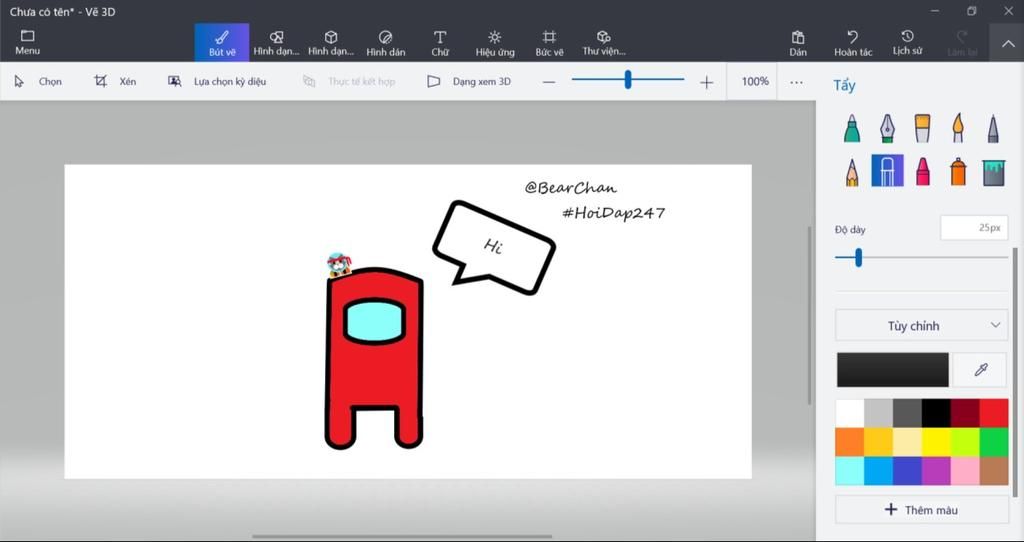The height and width of the screenshot is (542, 1024).
Task: Pick the black color swatch
Action: click(x=936, y=413)
